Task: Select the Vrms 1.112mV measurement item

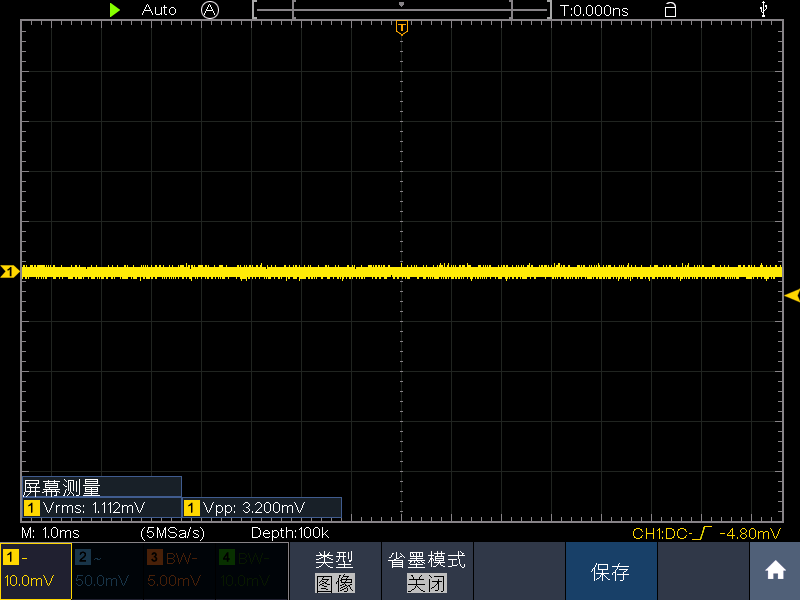Action: [x=102, y=508]
